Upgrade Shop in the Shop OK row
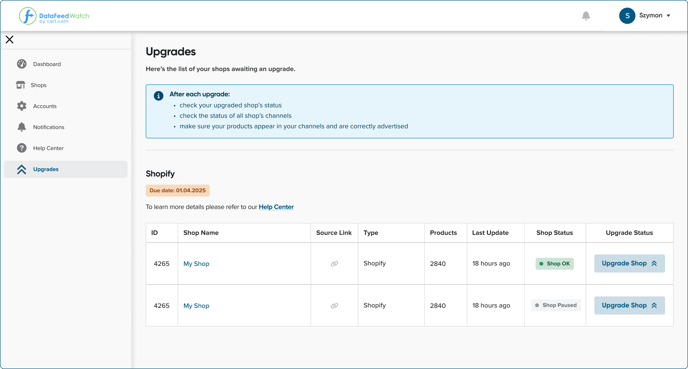 coord(630,264)
